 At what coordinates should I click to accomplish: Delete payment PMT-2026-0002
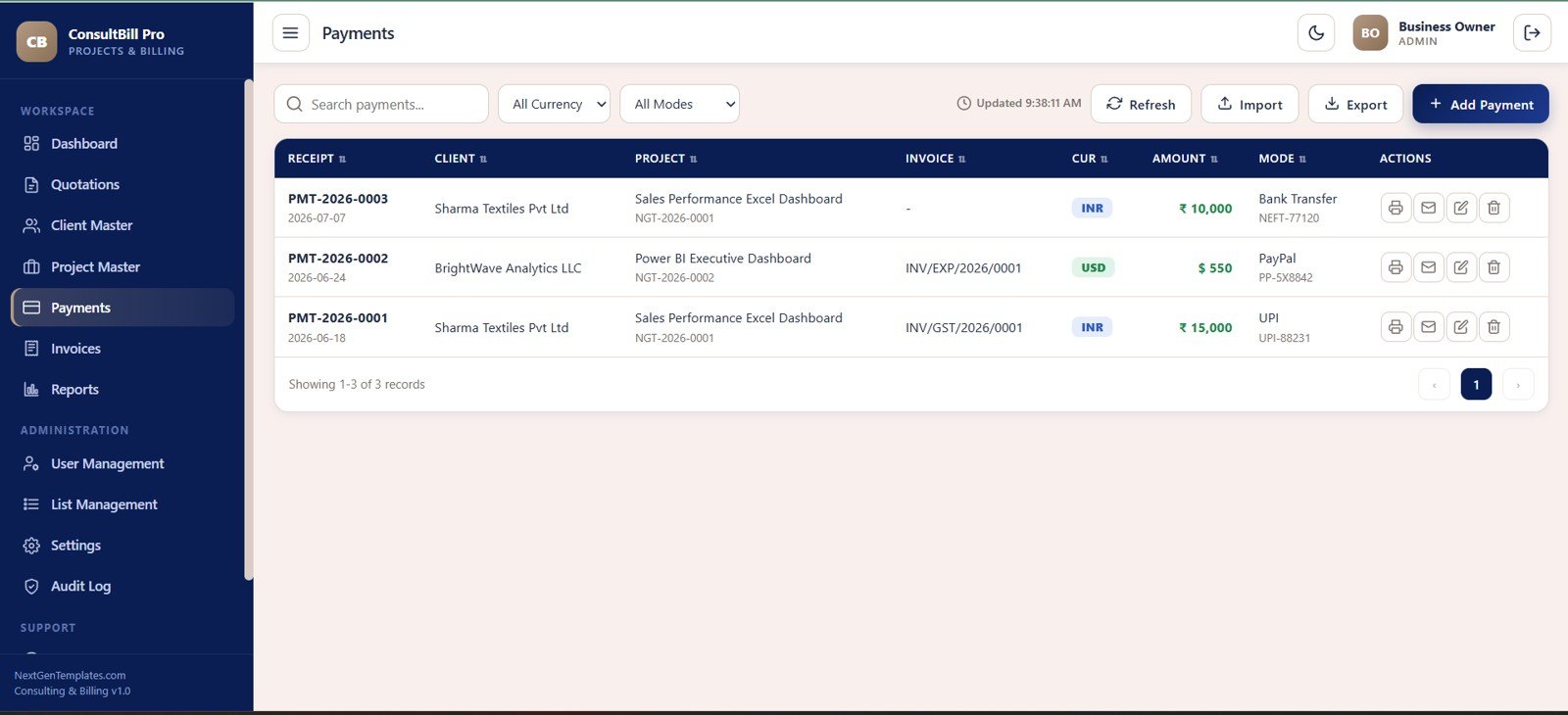[1494, 267]
